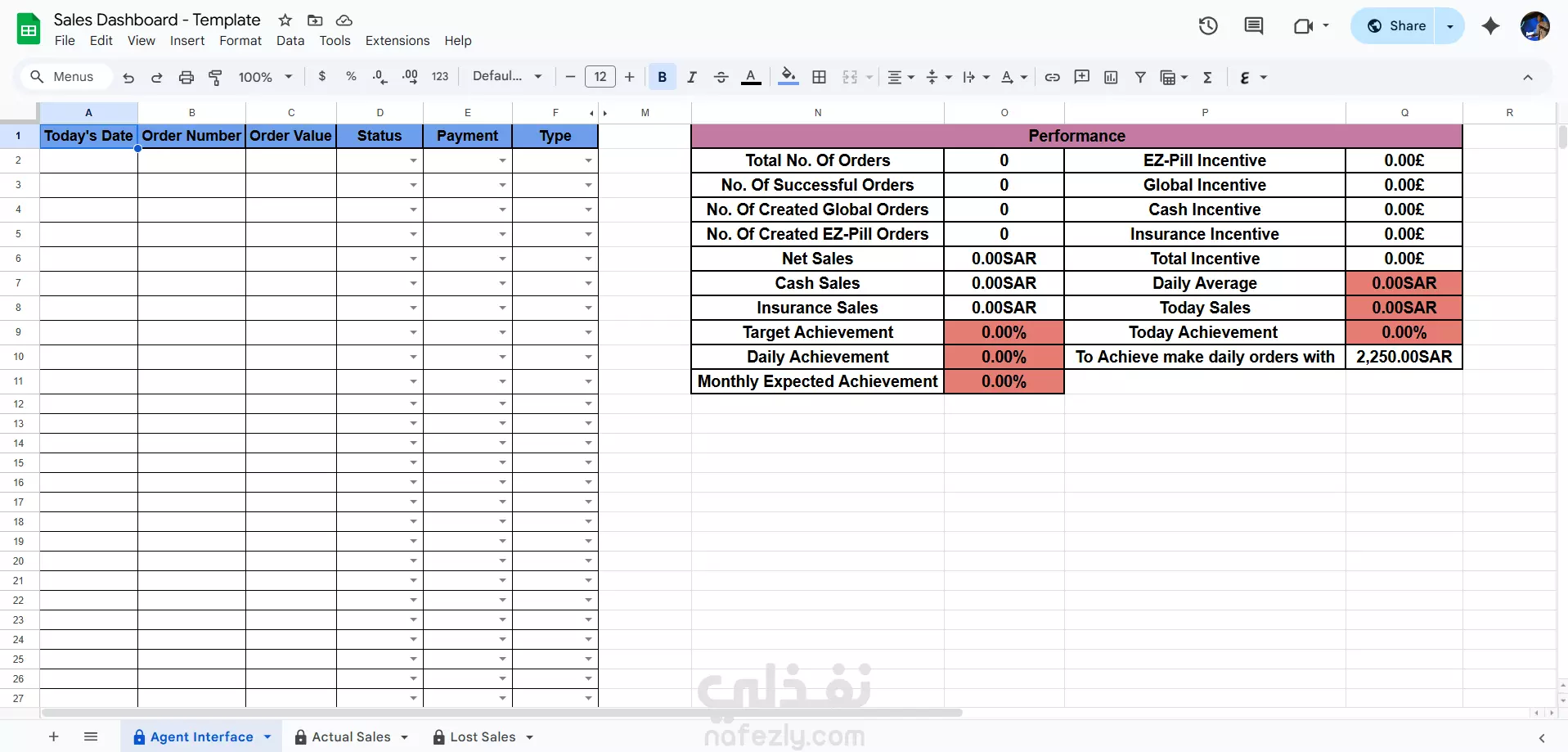Insert link icon
1568x752 pixels.
(1053, 77)
